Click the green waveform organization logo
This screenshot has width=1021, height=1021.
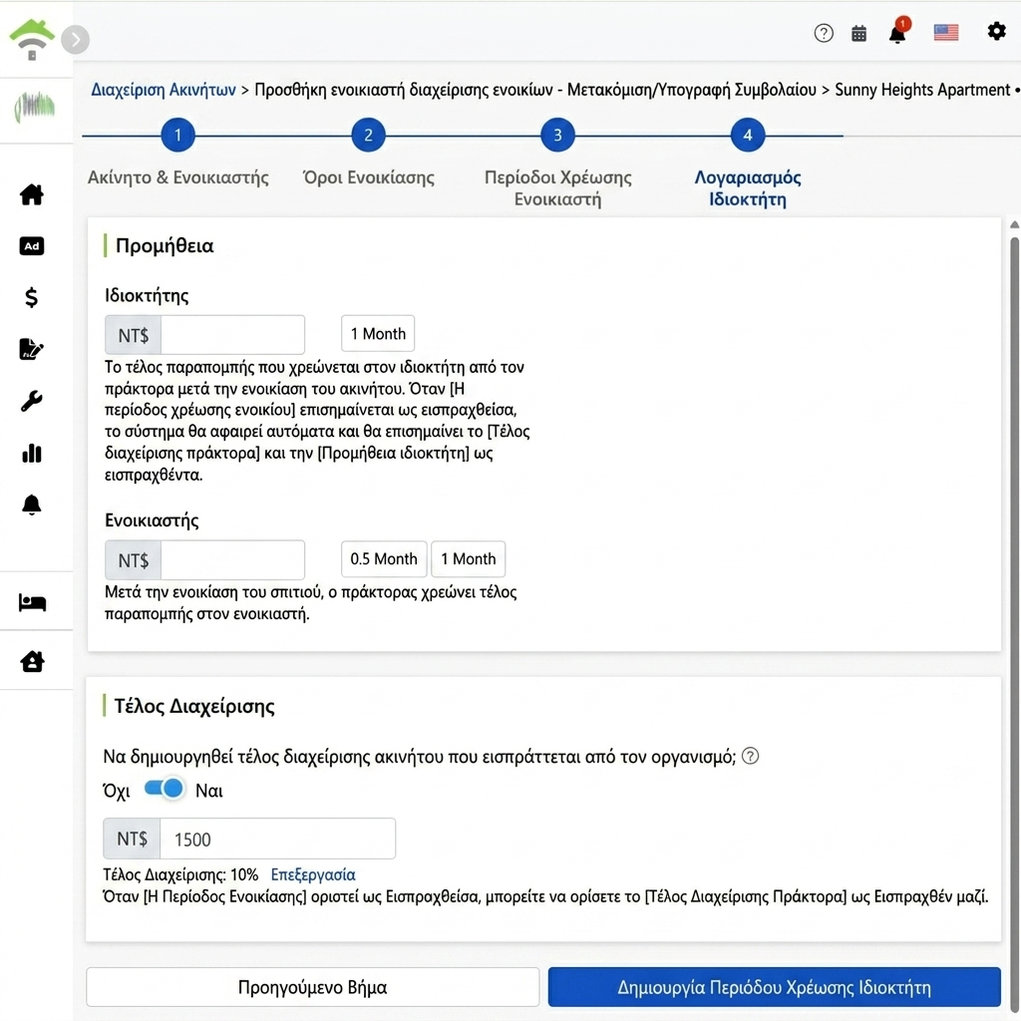click(35, 107)
